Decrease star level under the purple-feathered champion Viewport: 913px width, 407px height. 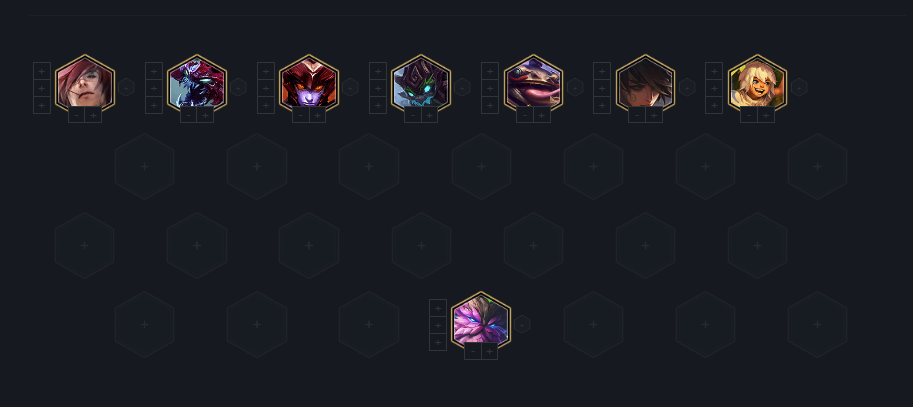[x=473, y=352]
